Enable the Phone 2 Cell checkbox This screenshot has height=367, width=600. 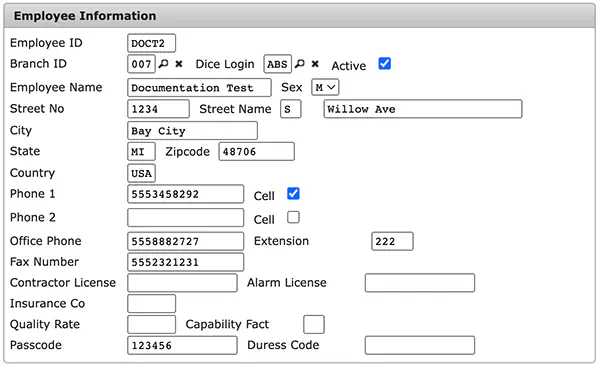[293, 217]
